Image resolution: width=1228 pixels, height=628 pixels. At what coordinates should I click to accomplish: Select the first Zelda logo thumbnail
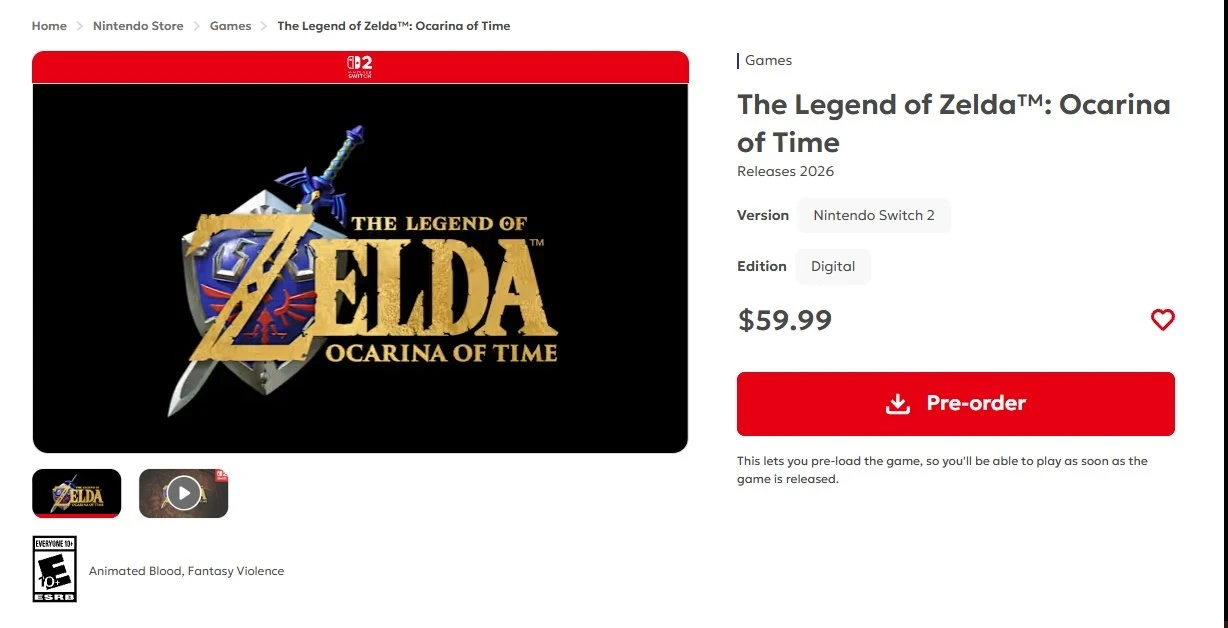tap(77, 493)
